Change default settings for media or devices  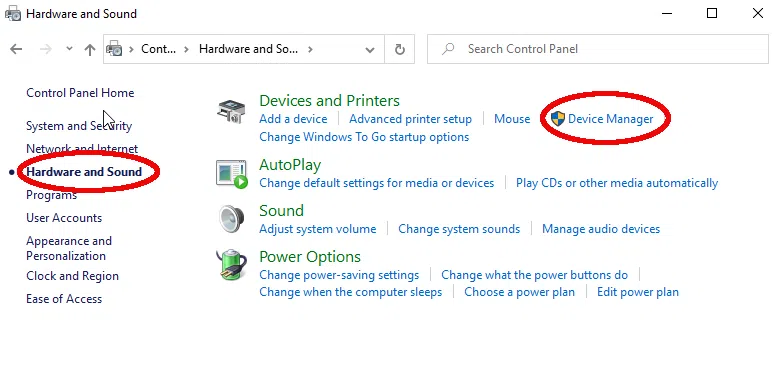click(377, 183)
